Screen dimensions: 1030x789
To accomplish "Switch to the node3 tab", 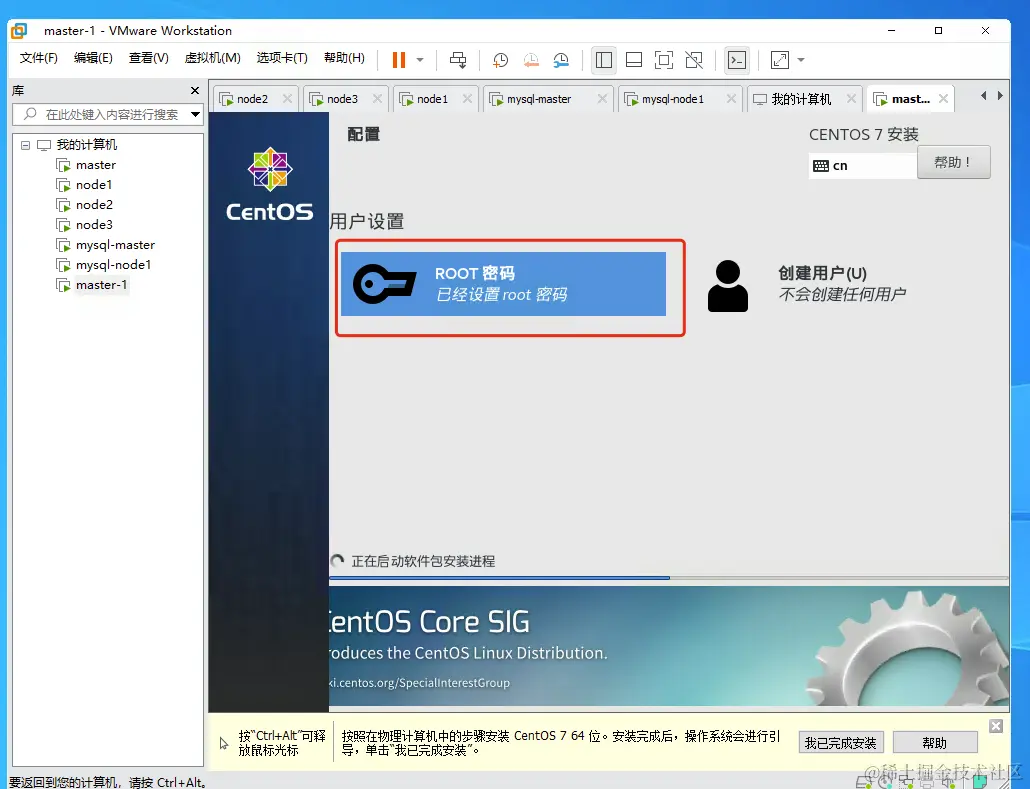I will [x=342, y=99].
